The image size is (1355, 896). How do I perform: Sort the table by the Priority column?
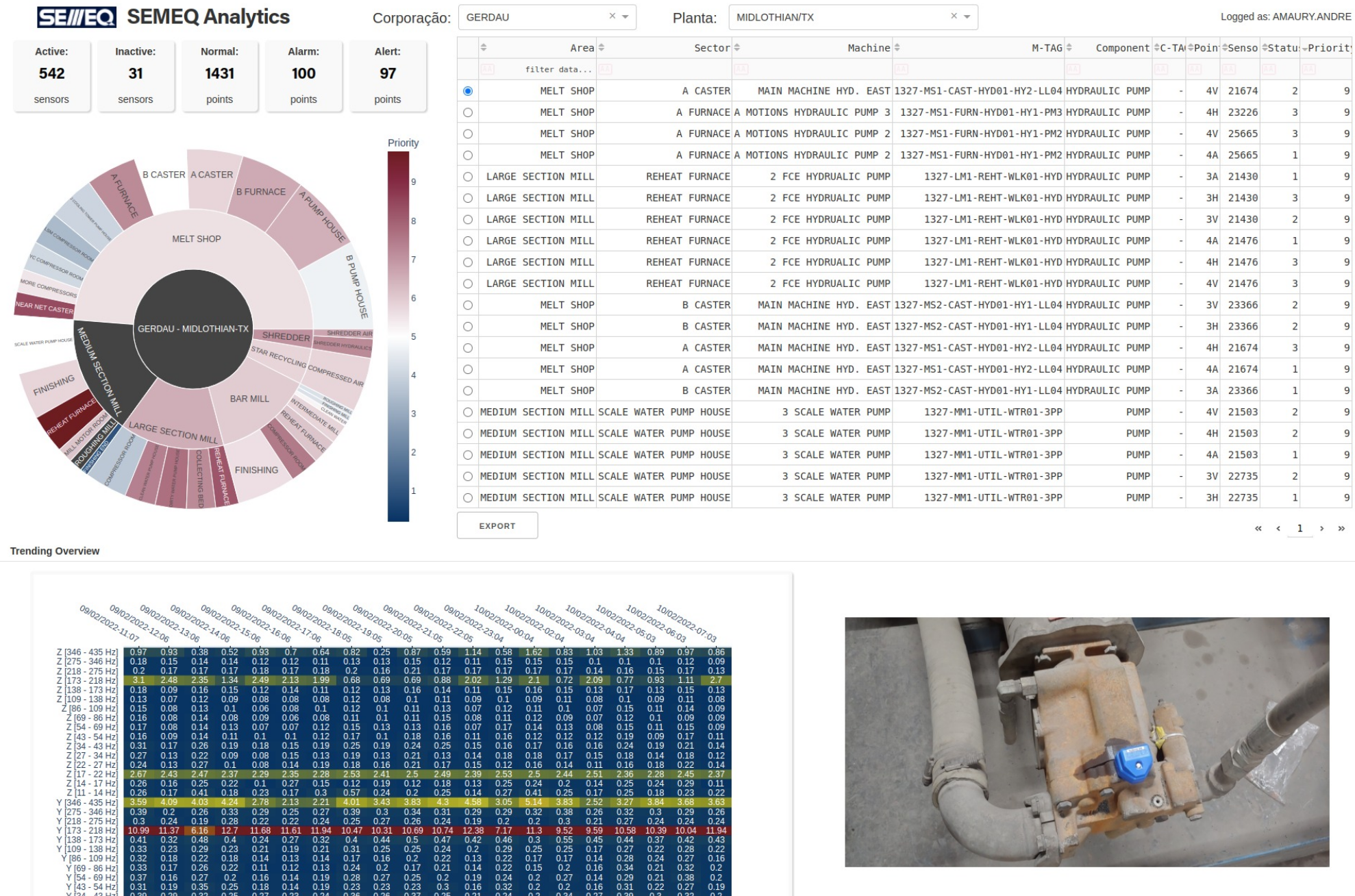pyautogui.click(x=1304, y=48)
